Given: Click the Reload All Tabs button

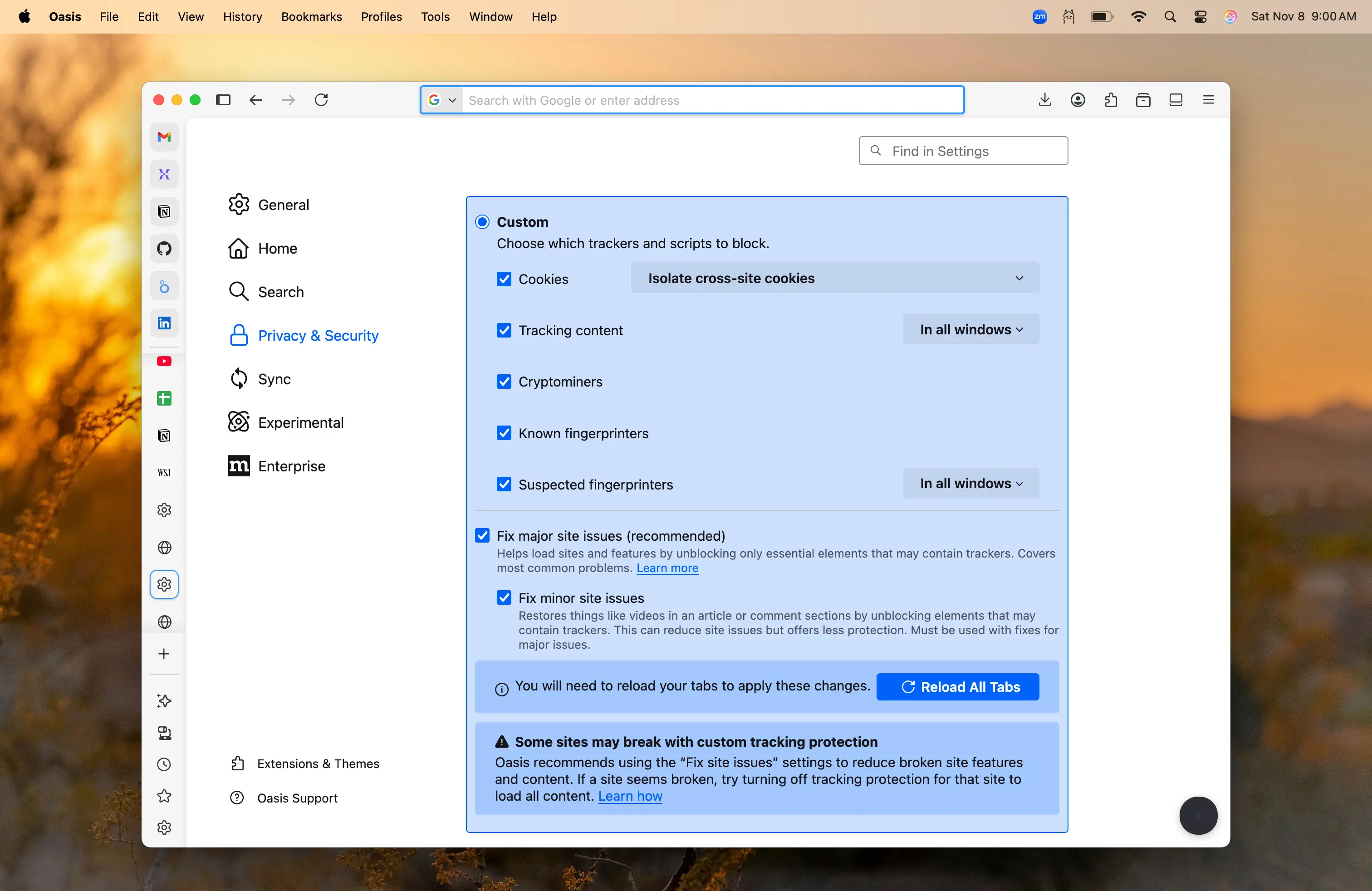Looking at the screenshot, I should coord(957,687).
